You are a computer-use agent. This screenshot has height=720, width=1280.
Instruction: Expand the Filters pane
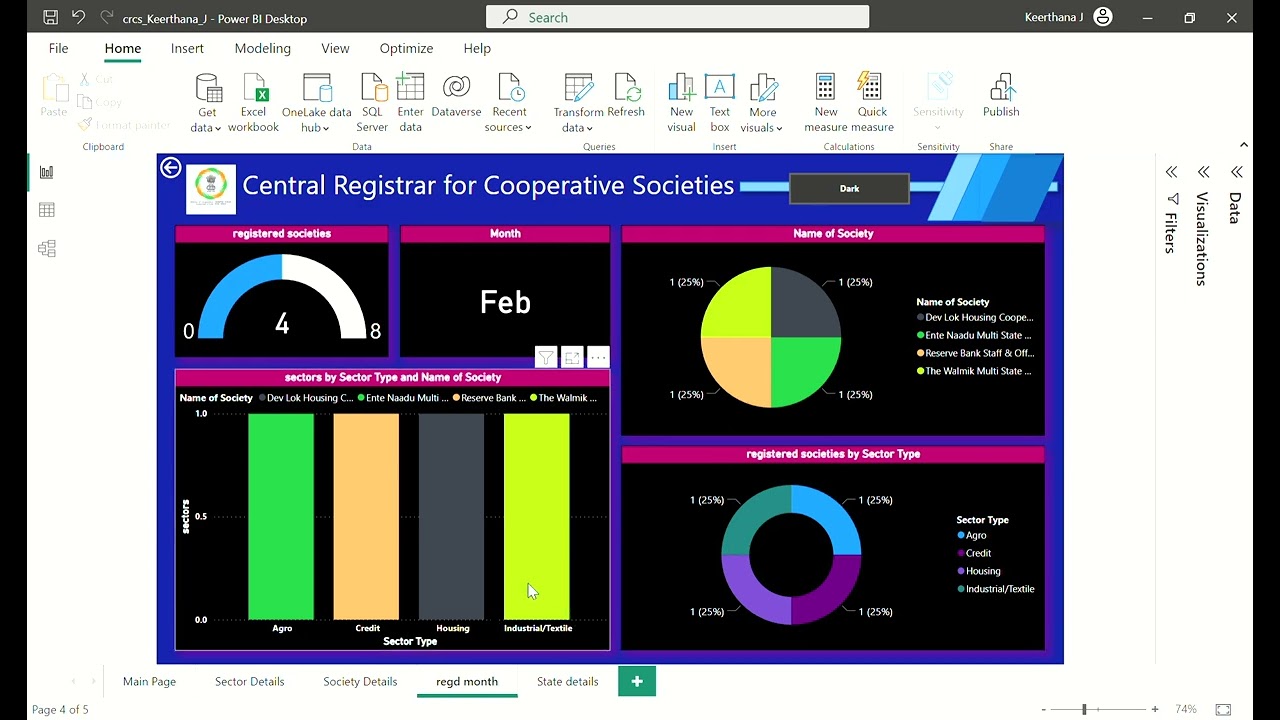[1172, 172]
